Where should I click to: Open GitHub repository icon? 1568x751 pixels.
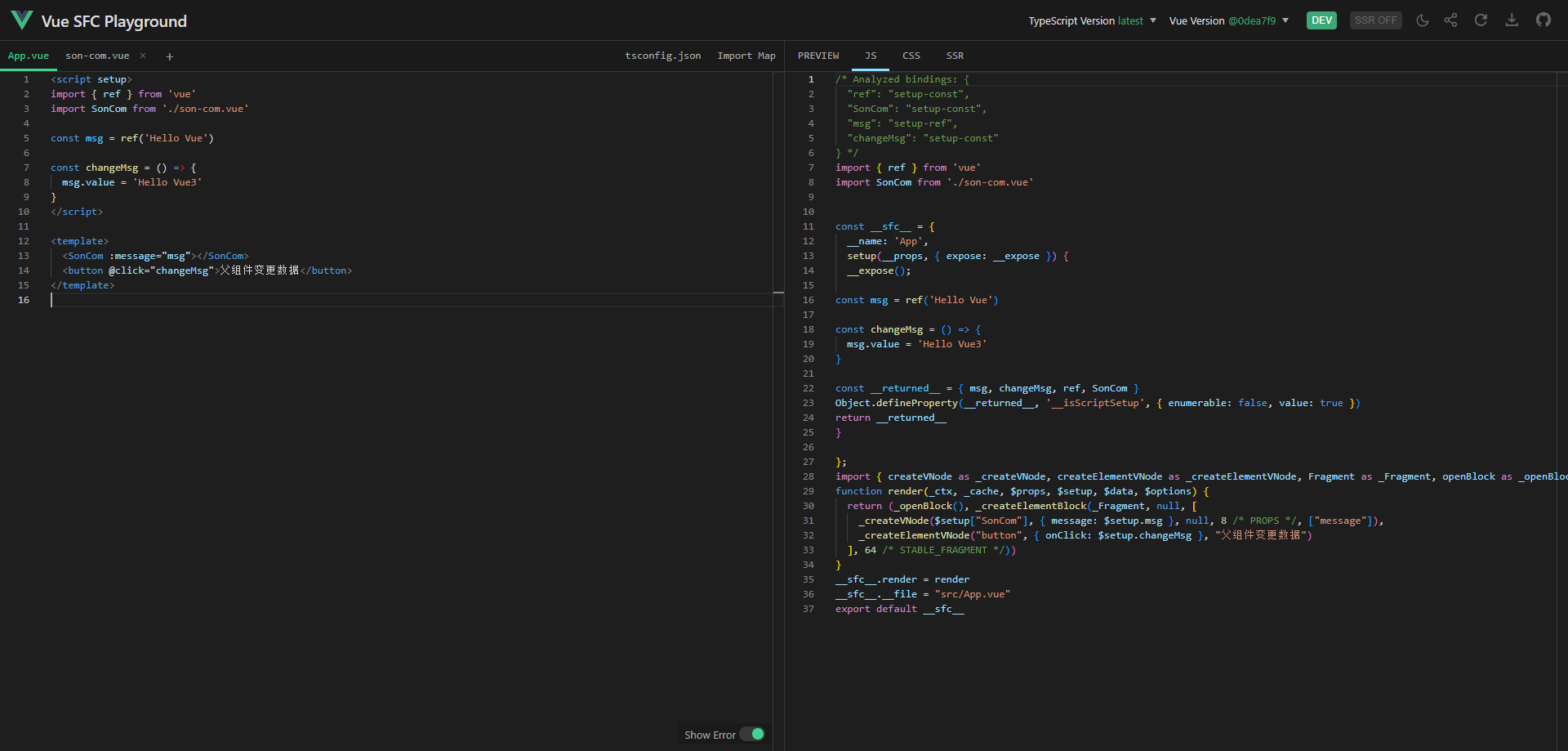point(1543,20)
